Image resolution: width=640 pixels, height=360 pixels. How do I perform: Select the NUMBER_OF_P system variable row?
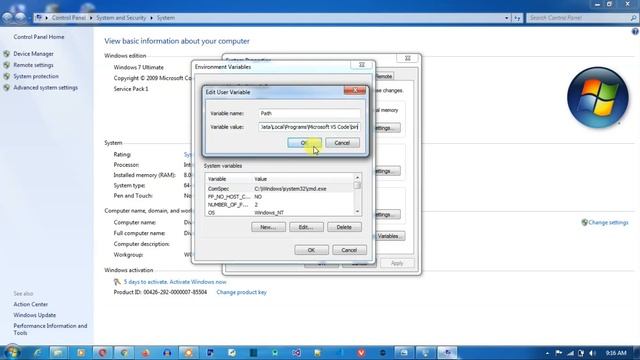coord(280,204)
